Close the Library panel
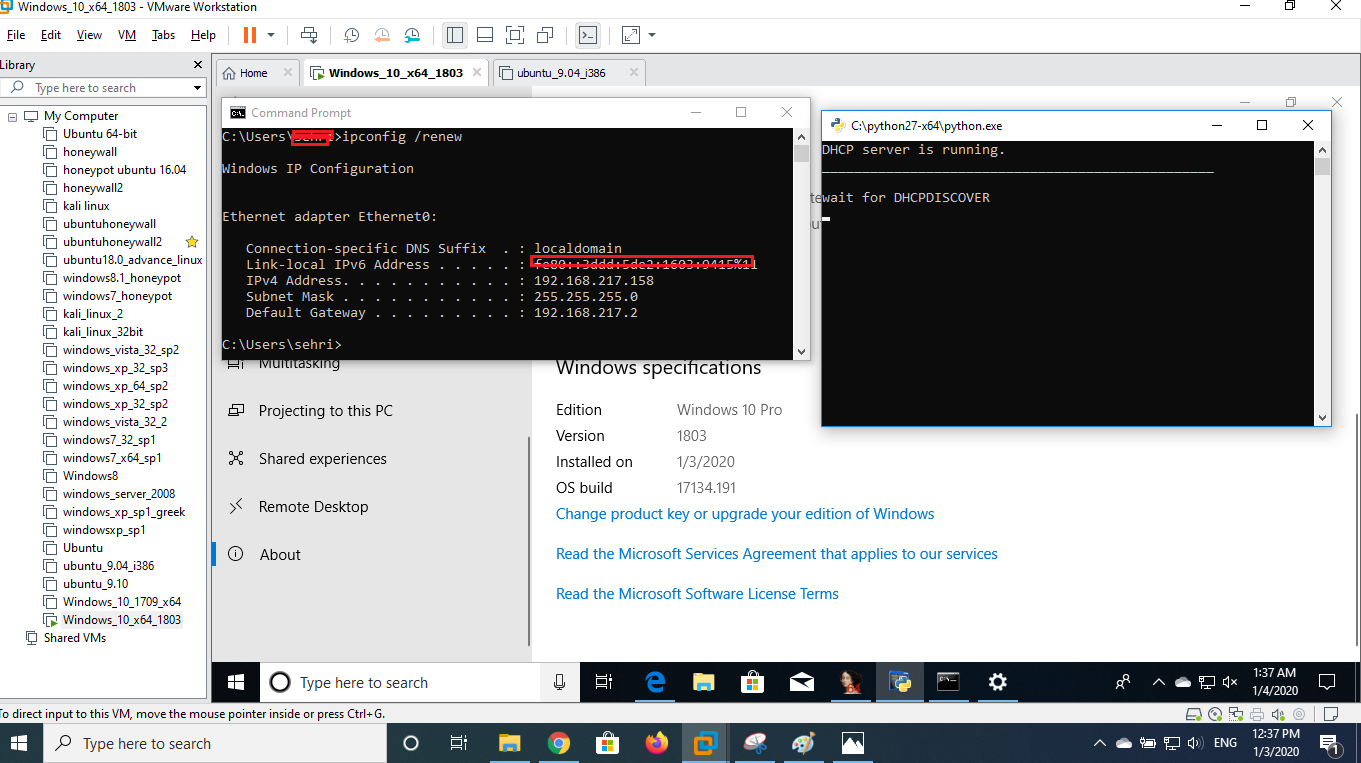 click(x=196, y=64)
